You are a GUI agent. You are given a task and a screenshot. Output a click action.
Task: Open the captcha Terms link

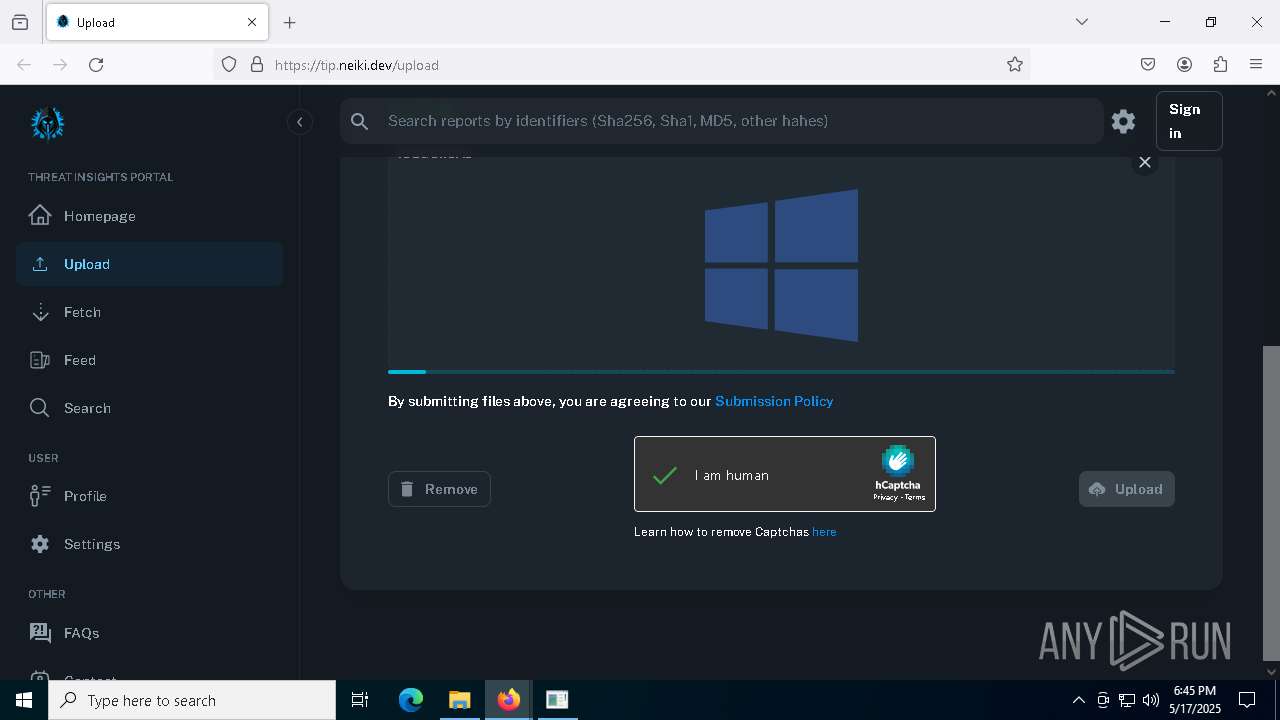click(914, 497)
